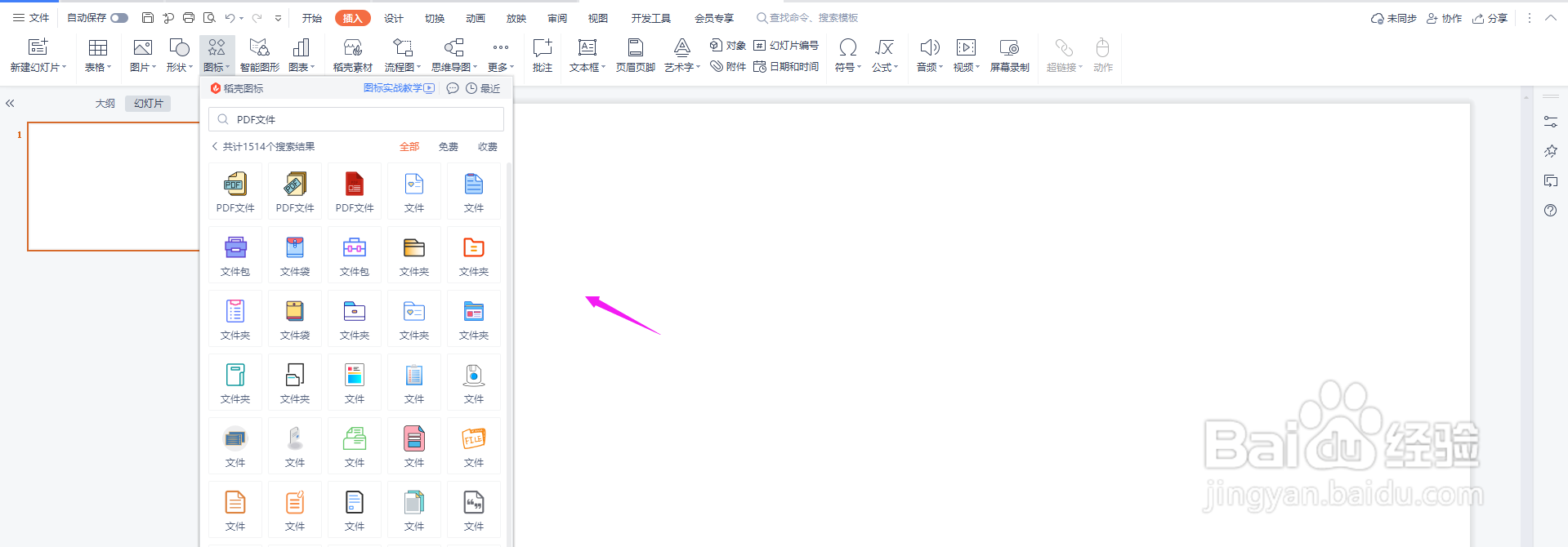This screenshot has height=547, width=1568.
Task: Switch to the 幻灯片 panel tab
Action: coord(149,104)
